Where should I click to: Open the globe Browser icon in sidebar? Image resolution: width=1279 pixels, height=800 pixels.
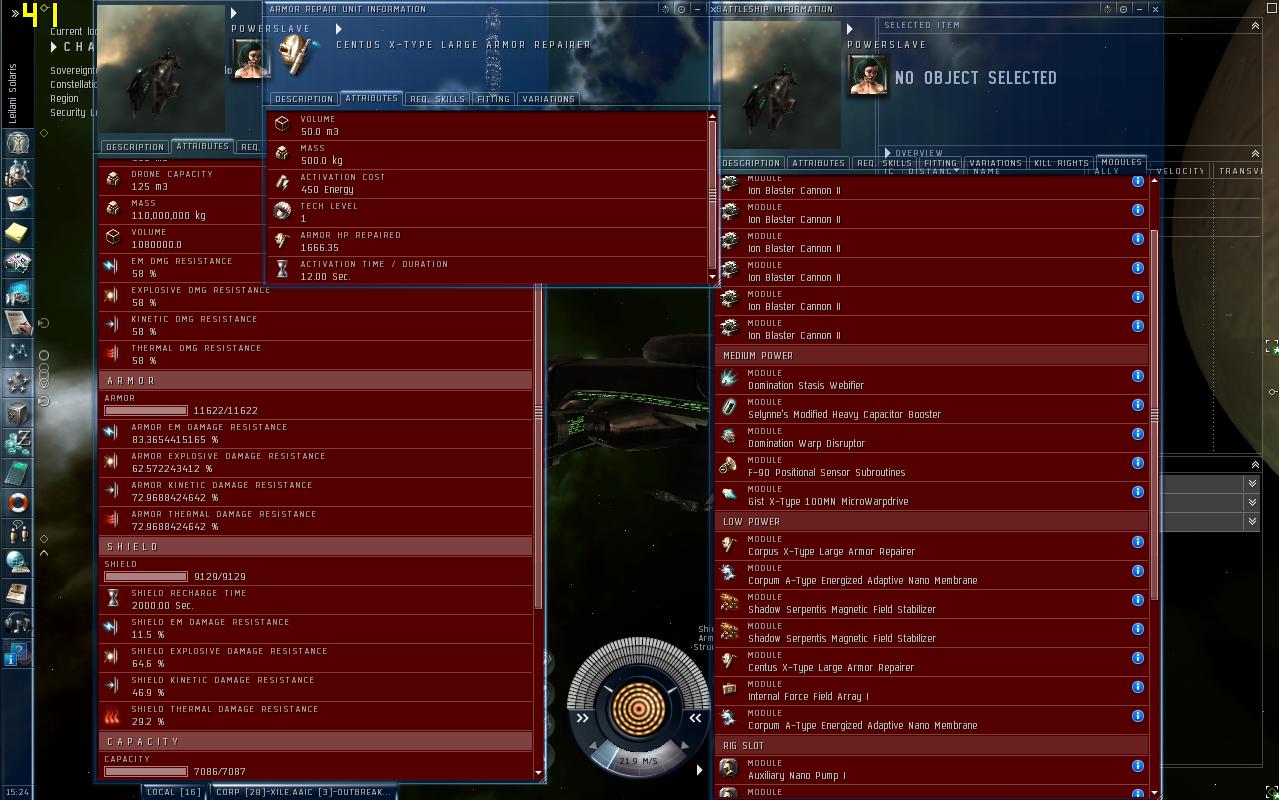(17, 562)
